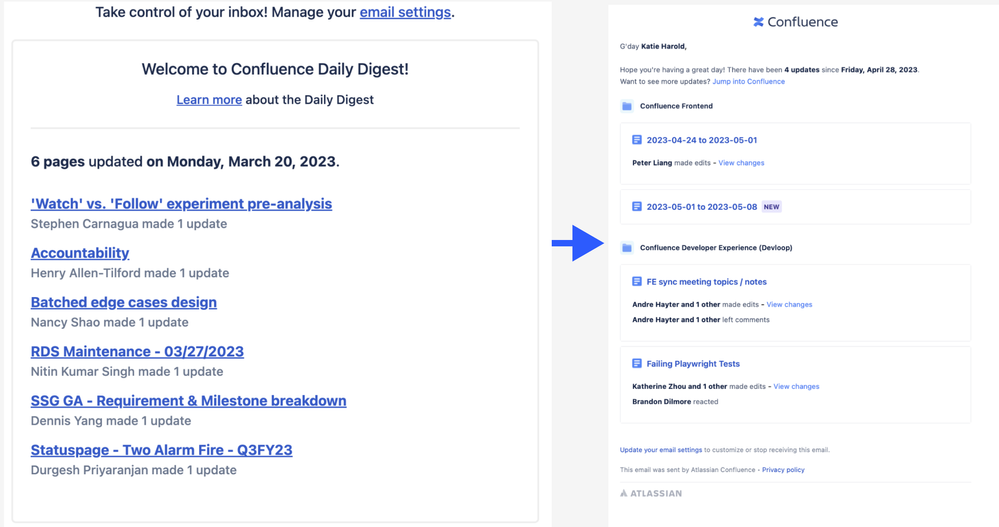Open 'Watch' vs. 'Follow' experiment pre-analysis page

click(x=182, y=203)
